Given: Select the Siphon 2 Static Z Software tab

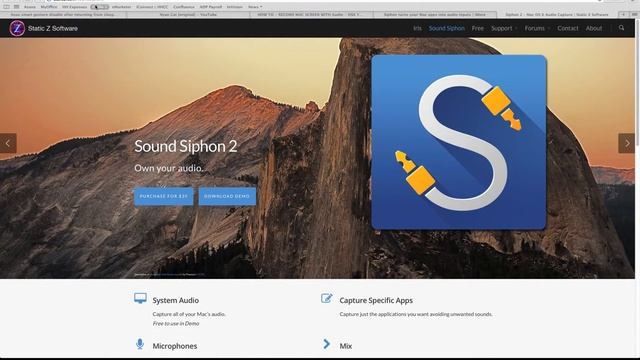Looking at the screenshot, I should pyautogui.click(x=557, y=14).
